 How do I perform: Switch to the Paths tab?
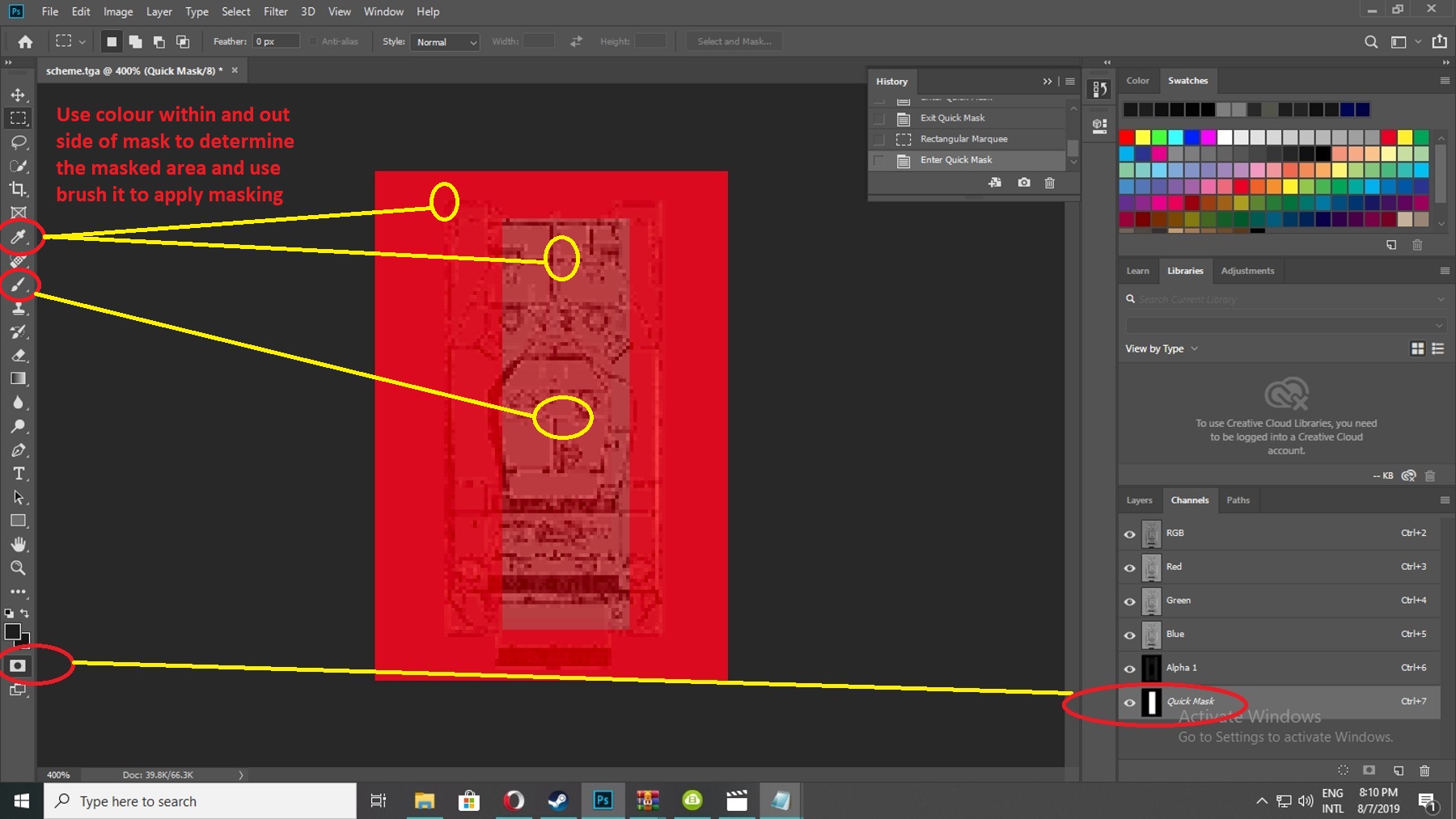click(1238, 500)
